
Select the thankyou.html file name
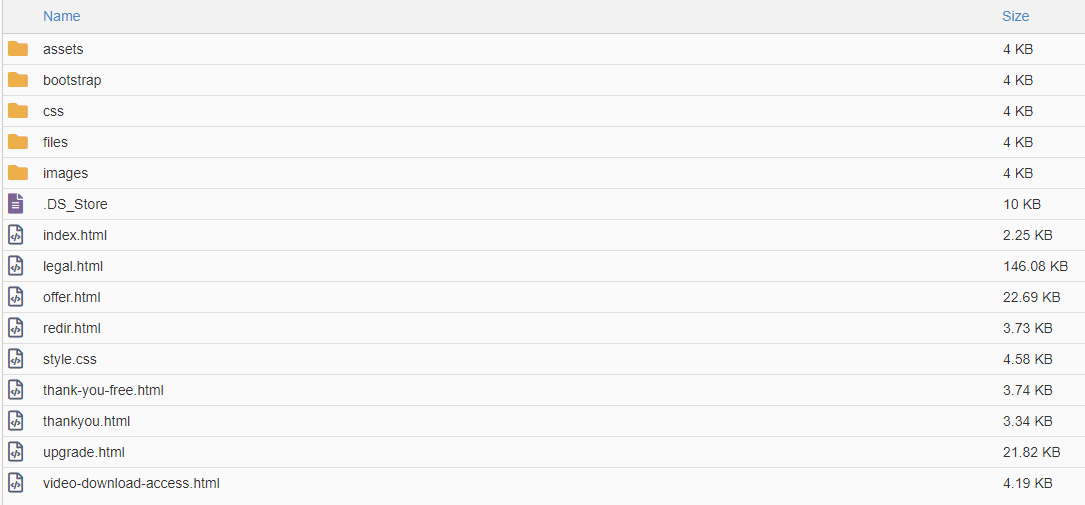(86, 421)
